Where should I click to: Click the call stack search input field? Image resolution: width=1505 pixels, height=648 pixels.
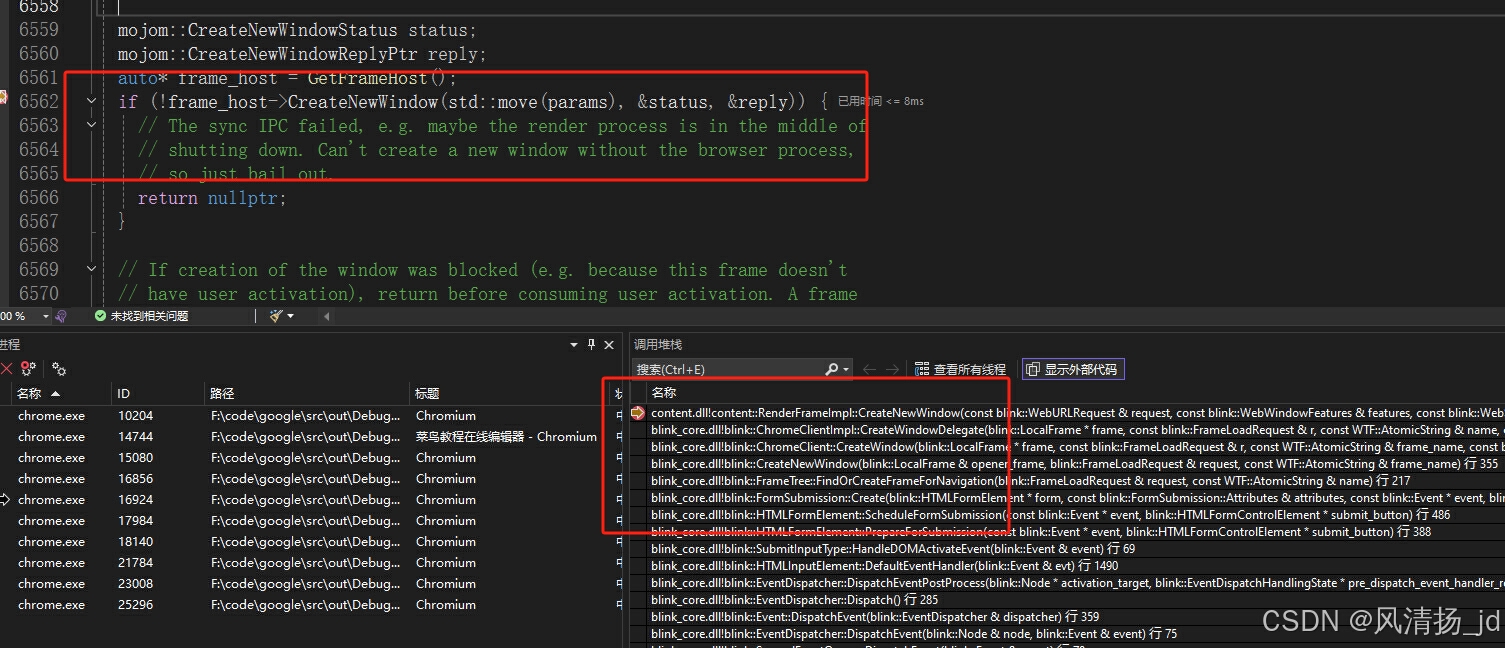(728, 369)
